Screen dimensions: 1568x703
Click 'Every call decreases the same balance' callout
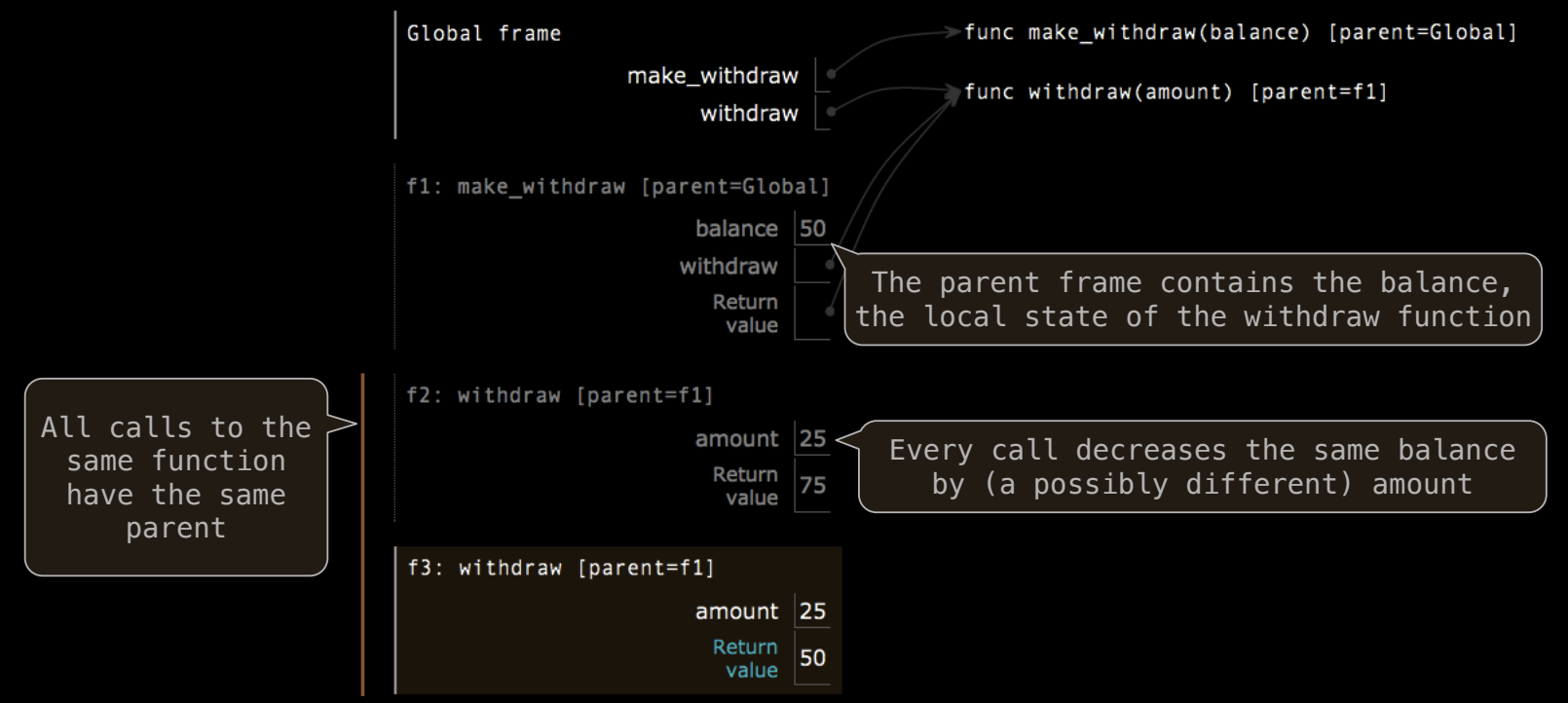[1202, 466]
